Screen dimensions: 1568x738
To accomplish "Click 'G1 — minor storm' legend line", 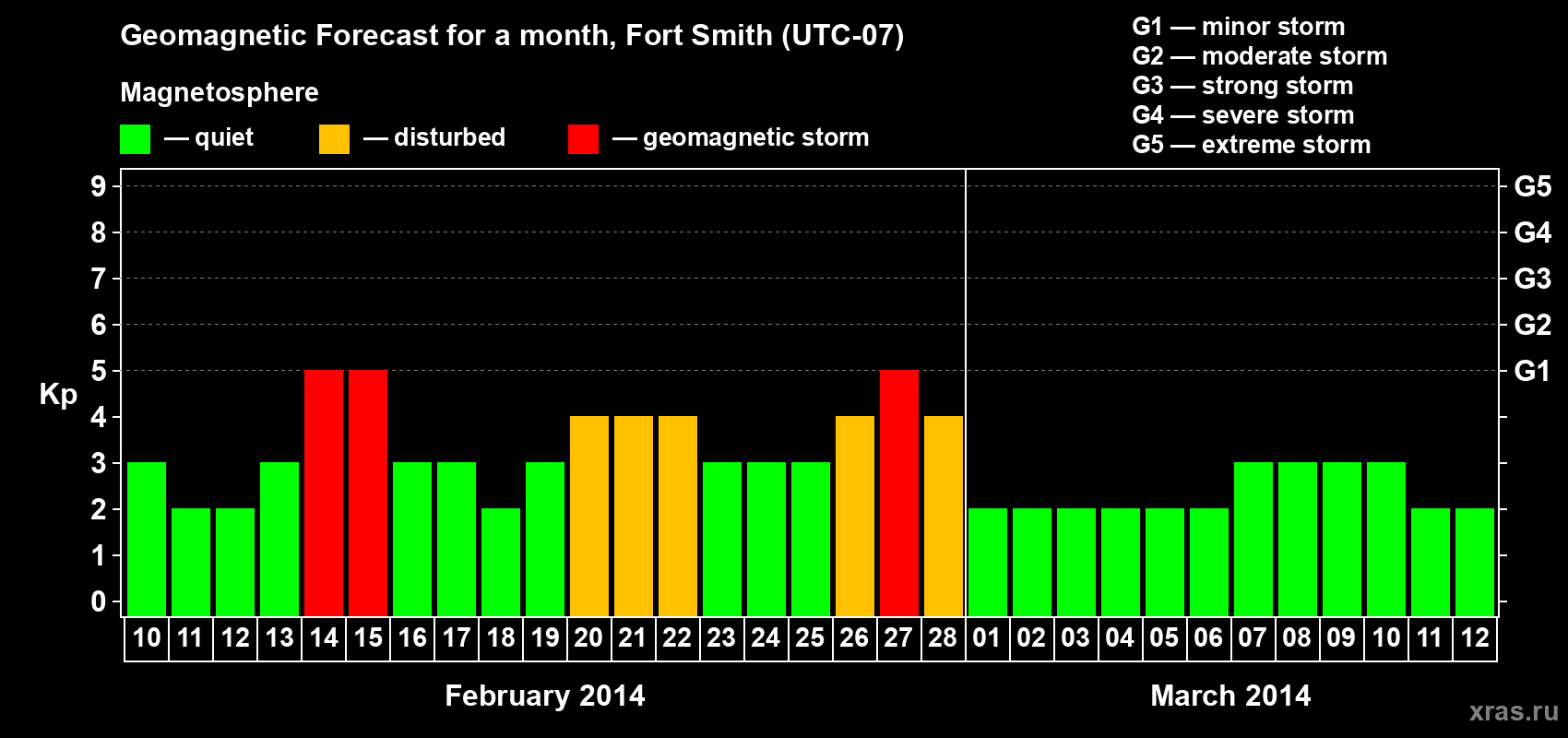I will pyautogui.click(x=1238, y=27).
